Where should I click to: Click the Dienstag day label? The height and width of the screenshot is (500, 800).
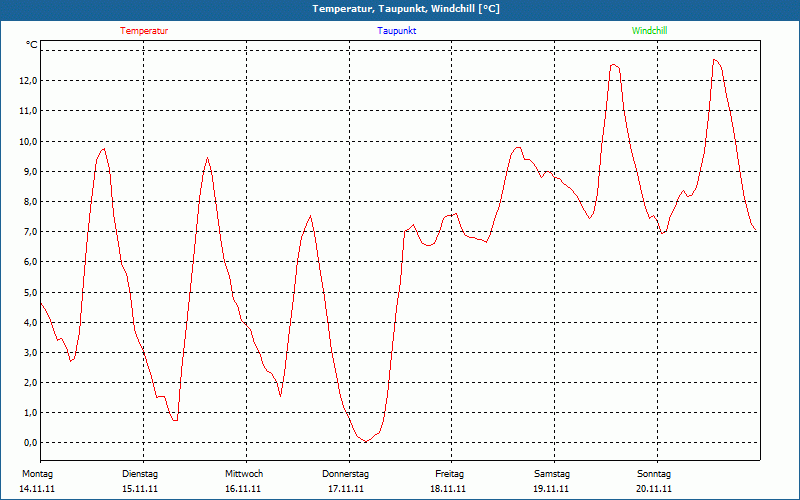[140, 474]
